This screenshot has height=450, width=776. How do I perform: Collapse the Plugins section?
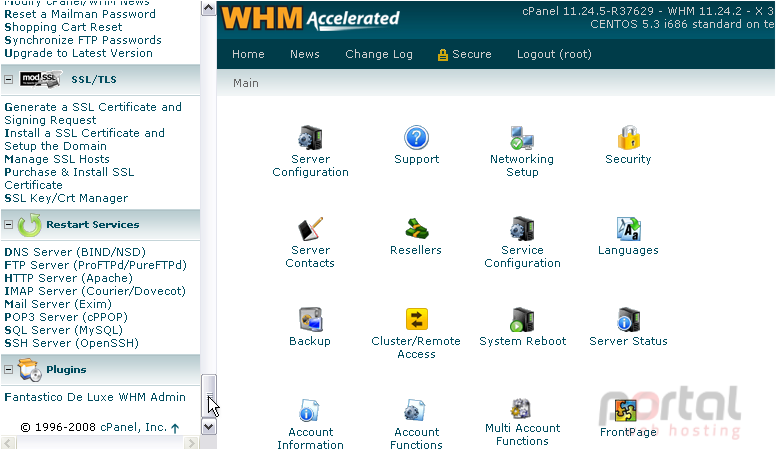point(8,369)
